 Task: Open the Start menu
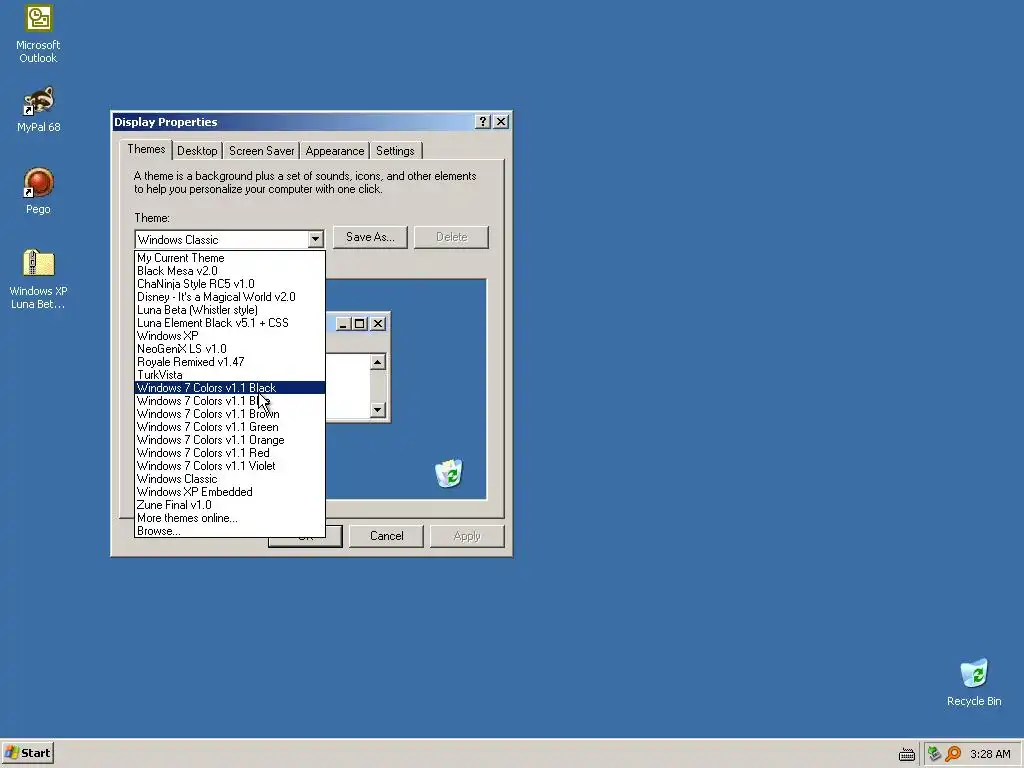pos(27,753)
